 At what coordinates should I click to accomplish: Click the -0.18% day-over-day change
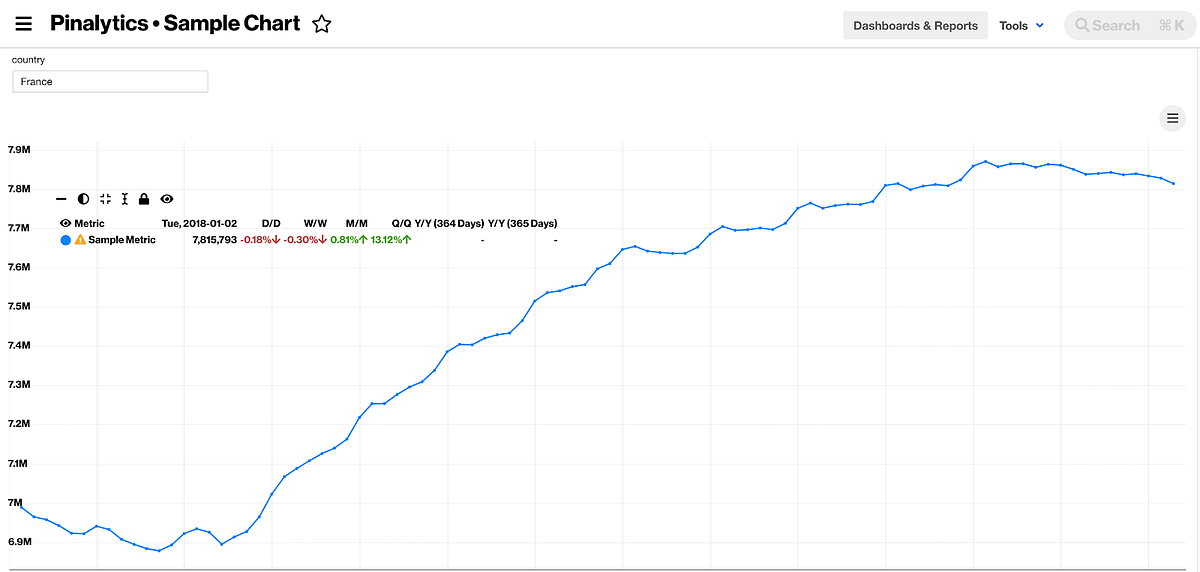tap(260, 240)
